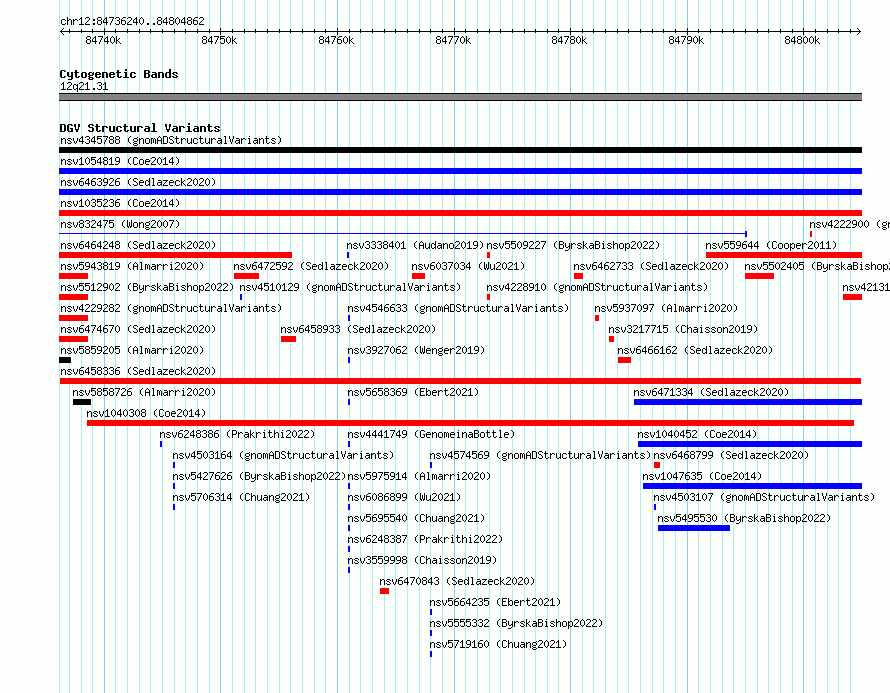890x693 pixels.
Task: Open nsv5859205 (Almarri2020) variant
Action: pyautogui.click(x=132, y=350)
